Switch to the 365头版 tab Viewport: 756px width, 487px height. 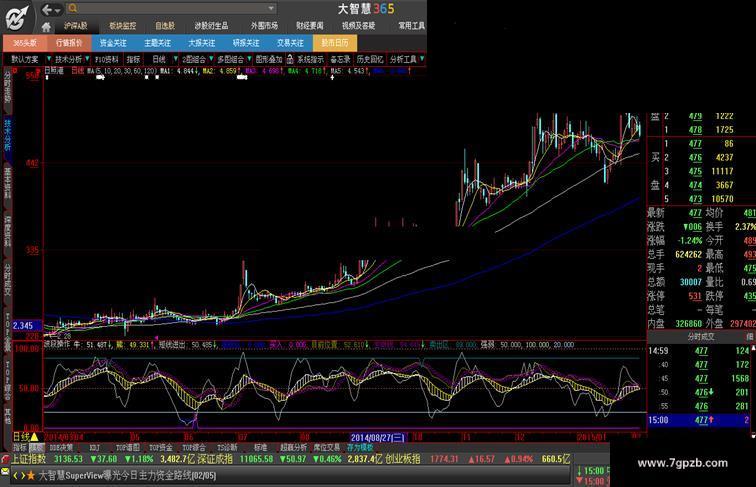(x=25, y=43)
